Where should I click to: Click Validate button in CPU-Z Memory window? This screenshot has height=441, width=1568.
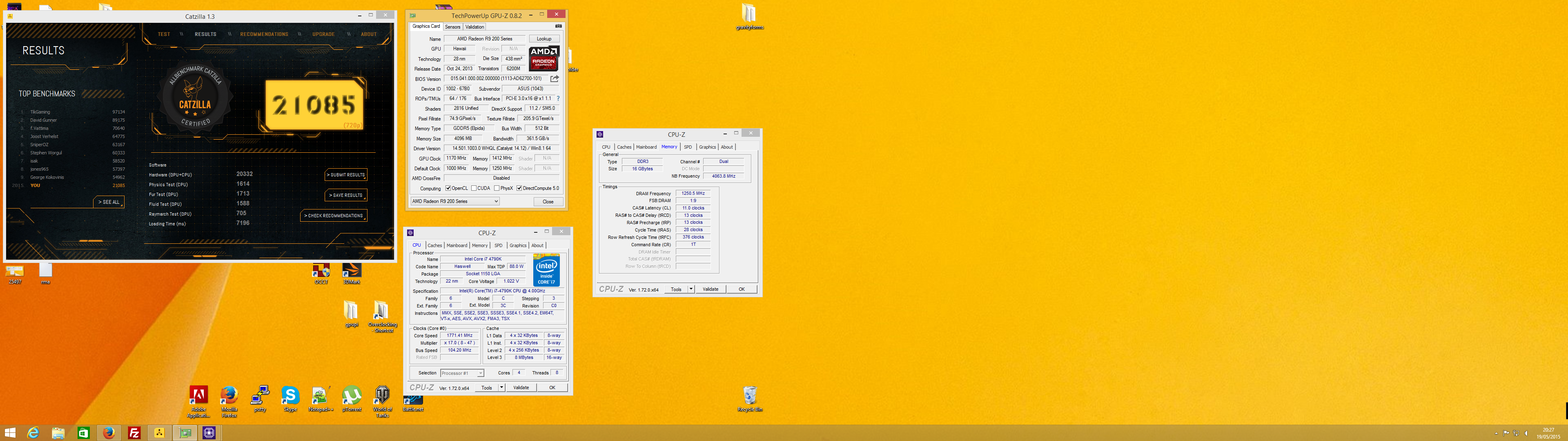point(710,290)
